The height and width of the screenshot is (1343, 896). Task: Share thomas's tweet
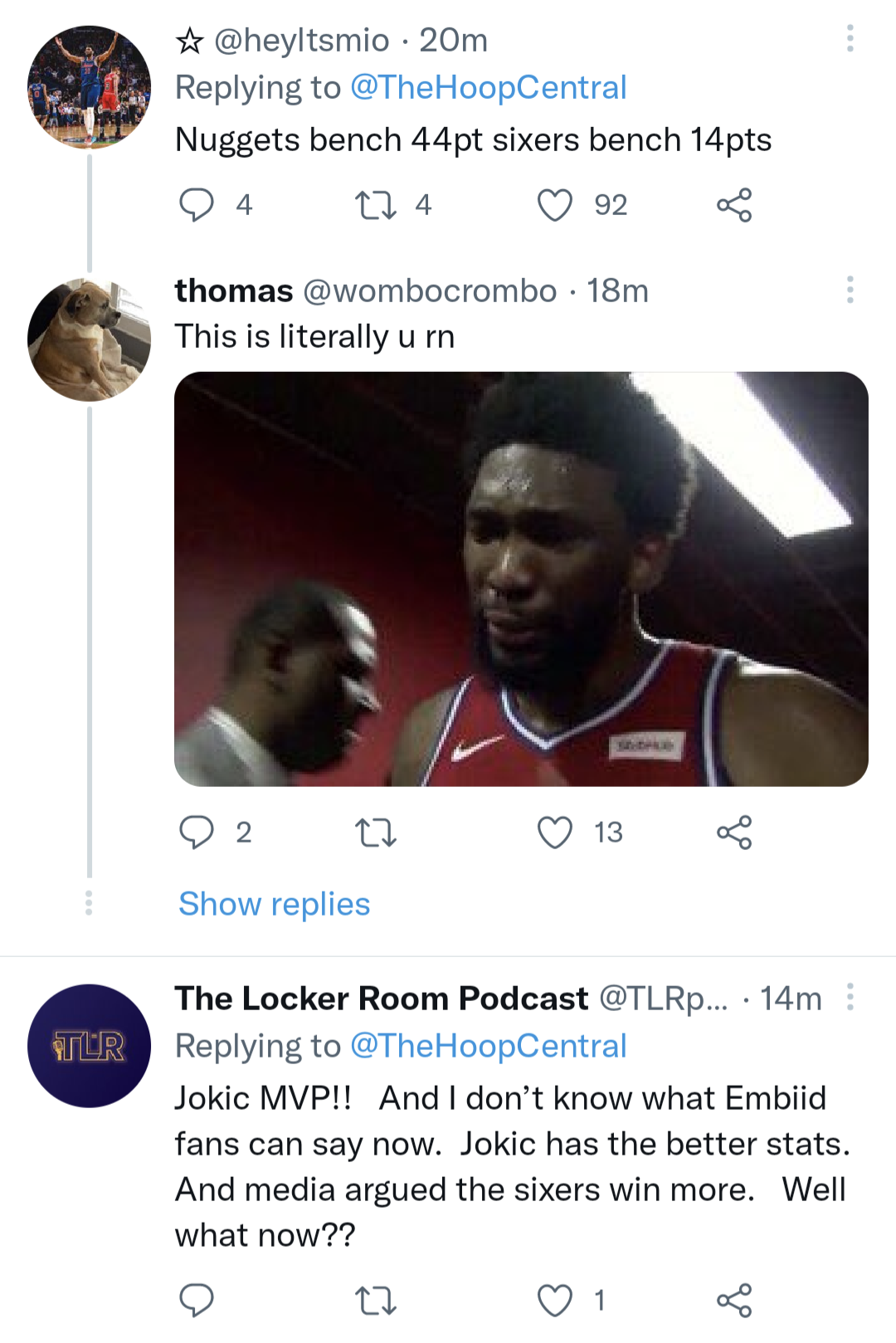click(734, 832)
